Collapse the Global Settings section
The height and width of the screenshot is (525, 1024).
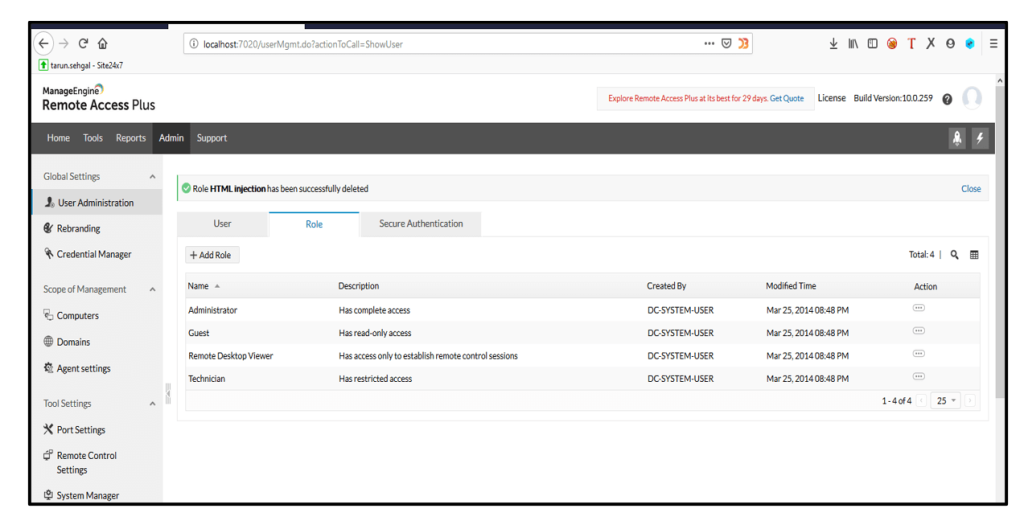[x=152, y=177]
